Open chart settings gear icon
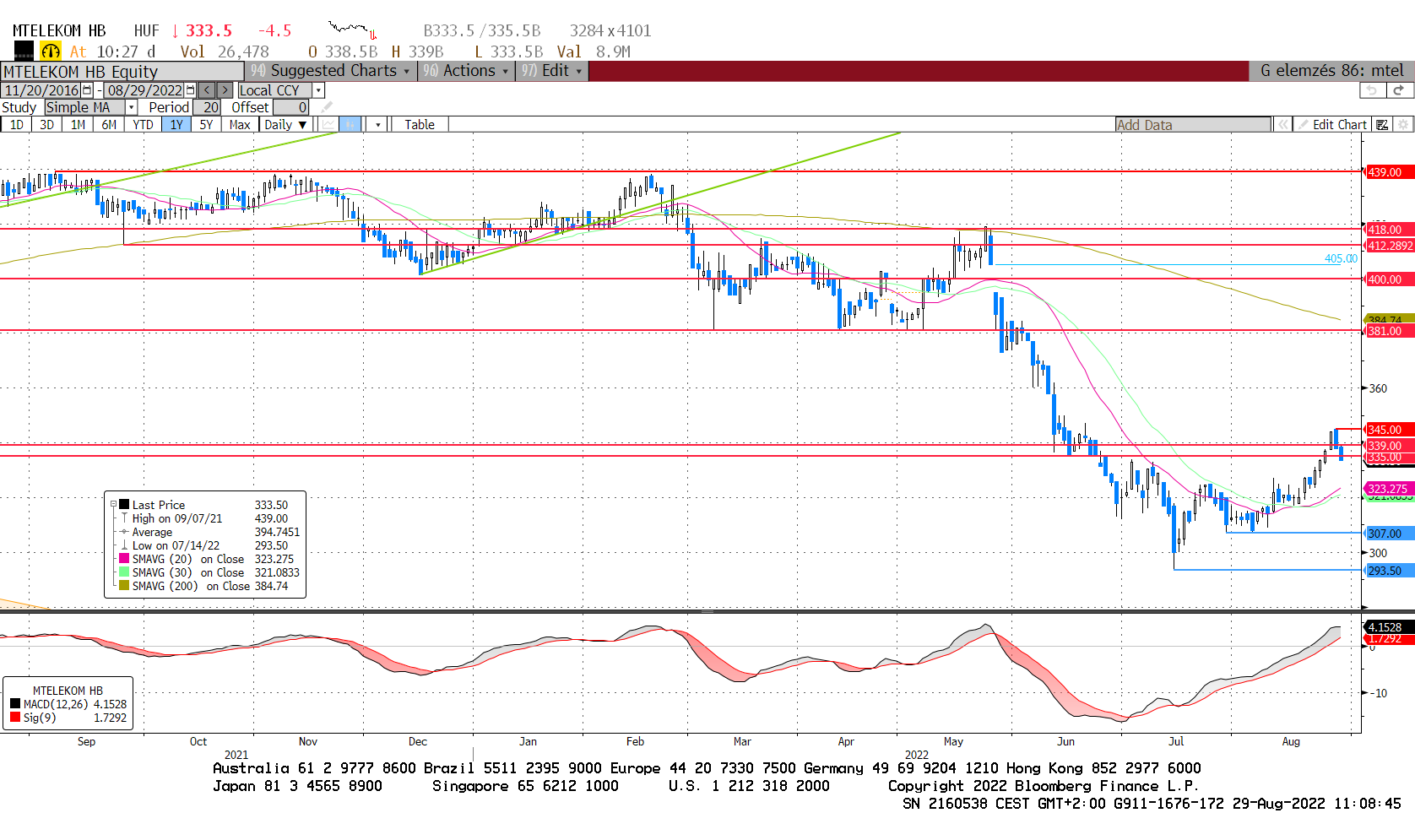Image resolution: width=1415 pixels, height=840 pixels. click(1403, 125)
